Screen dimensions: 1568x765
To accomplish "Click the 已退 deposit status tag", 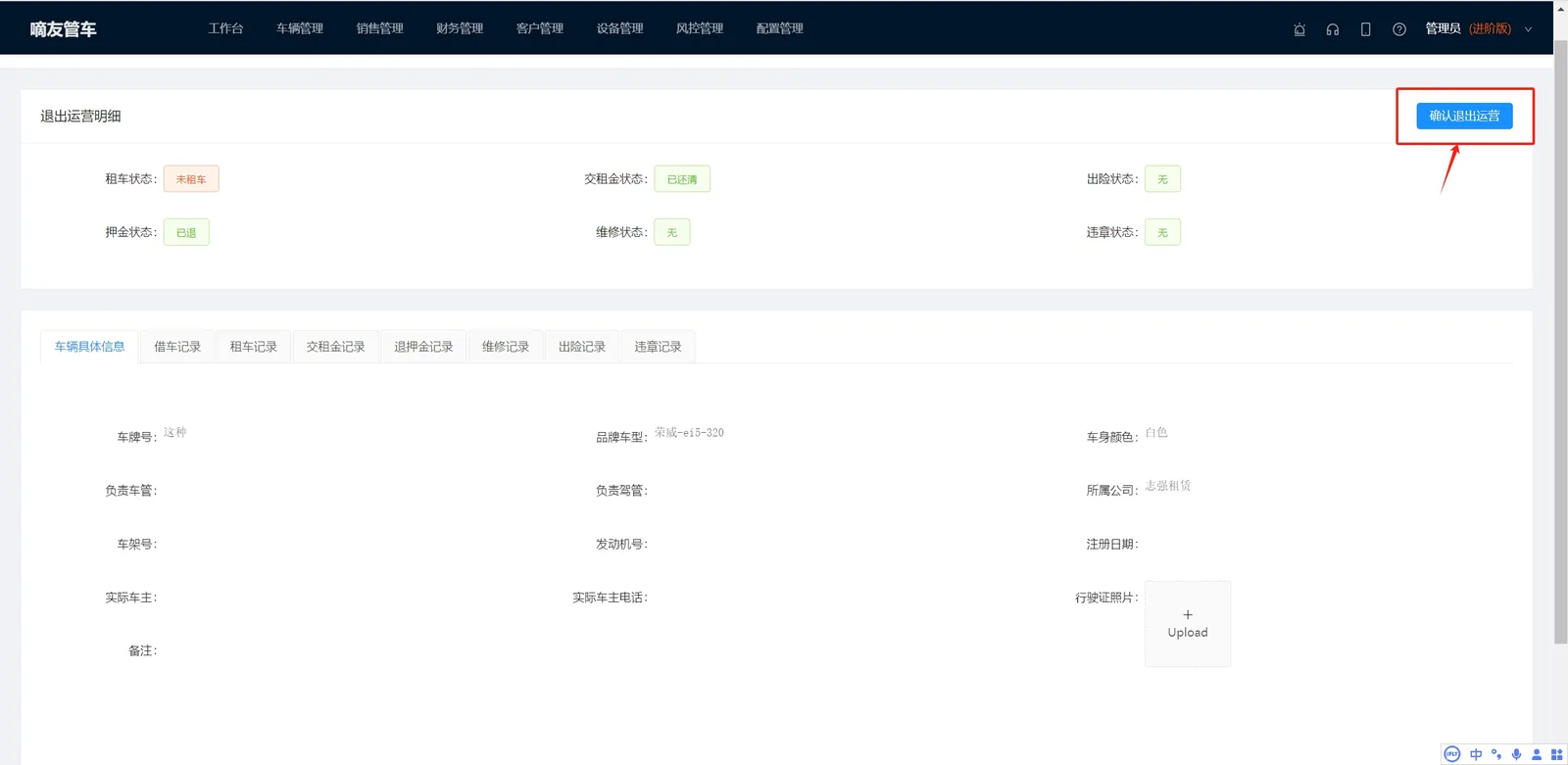I will click(186, 232).
